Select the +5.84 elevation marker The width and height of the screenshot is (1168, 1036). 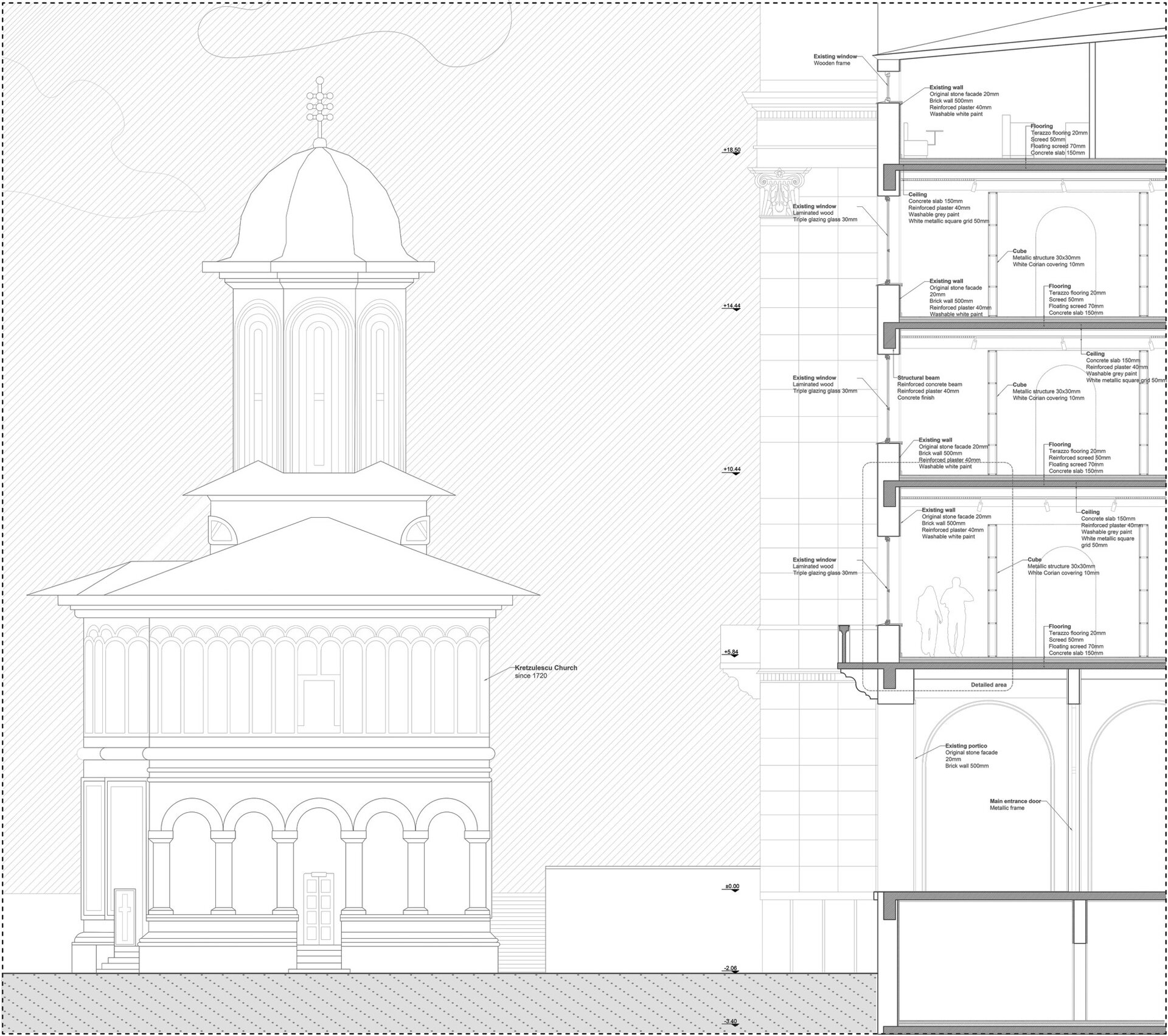tap(731, 652)
